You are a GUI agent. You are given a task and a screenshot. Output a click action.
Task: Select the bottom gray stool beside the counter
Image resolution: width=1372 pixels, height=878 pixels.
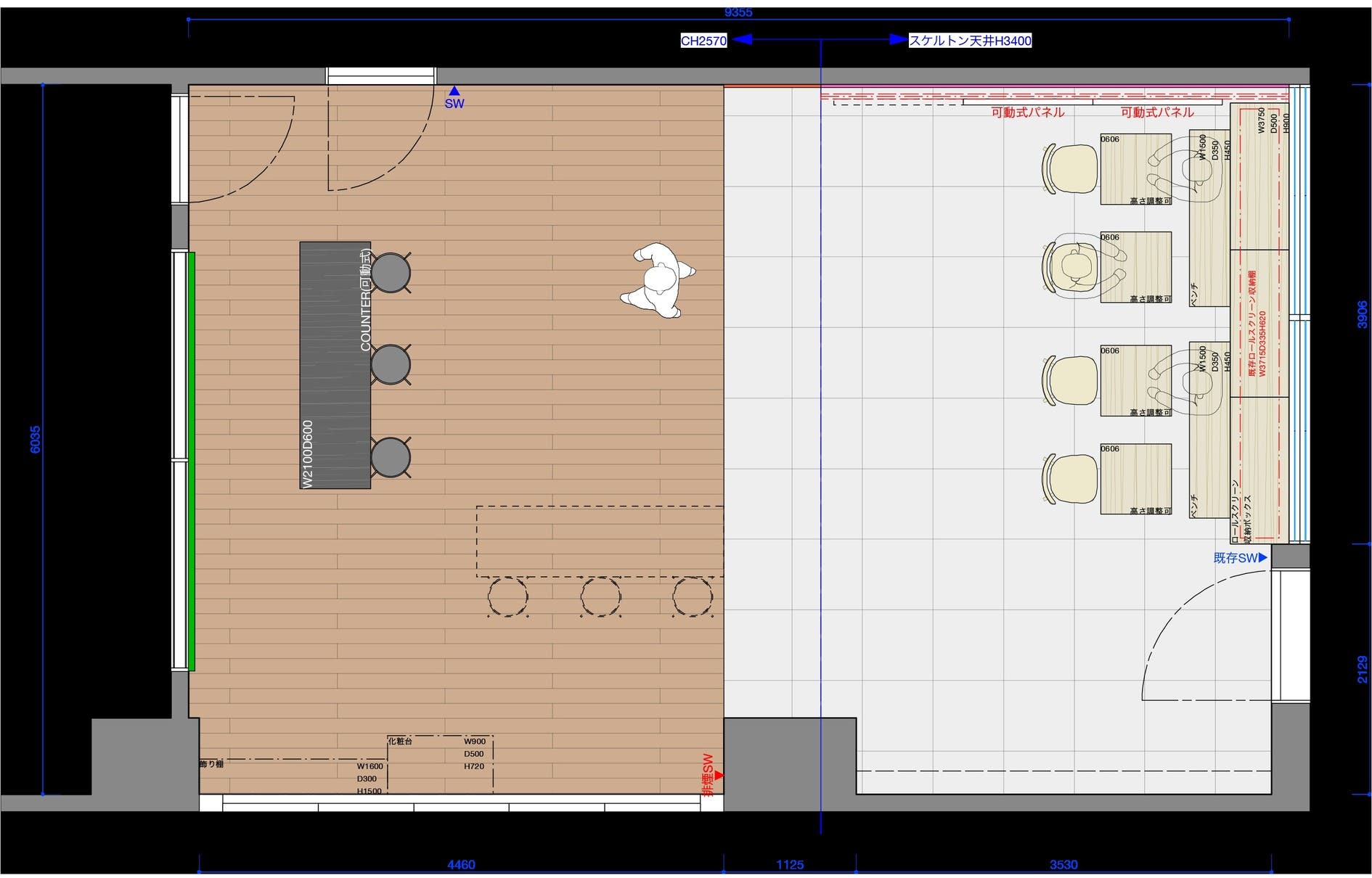coord(391,457)
